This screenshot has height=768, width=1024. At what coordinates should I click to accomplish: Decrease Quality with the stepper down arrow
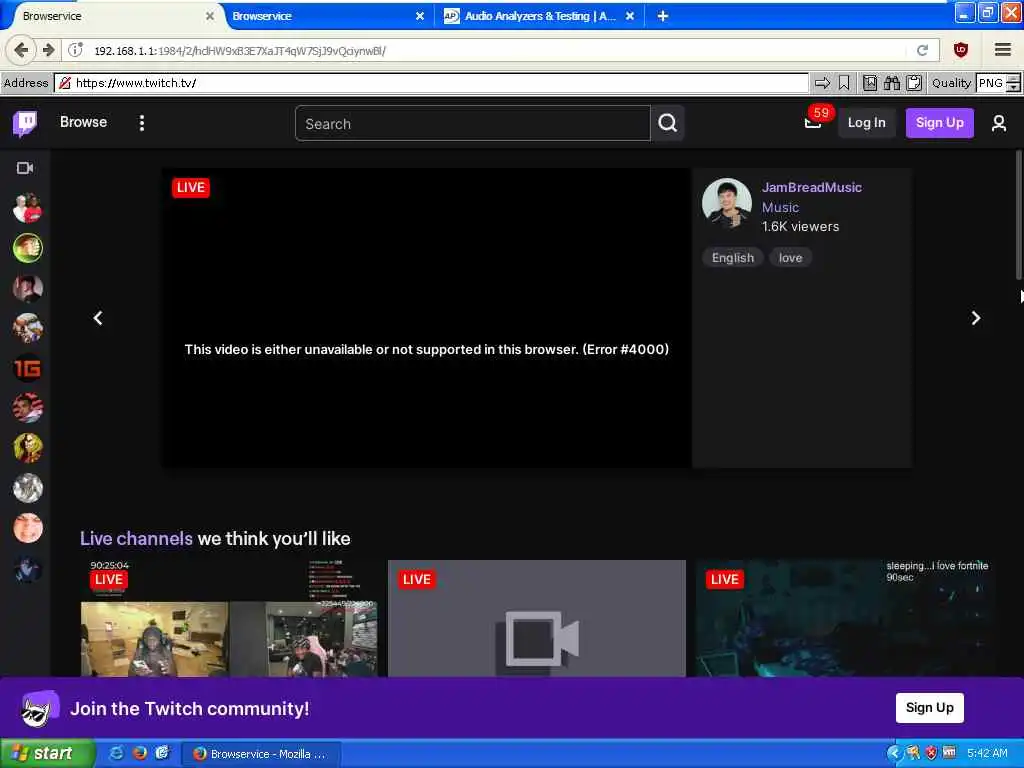tap(1014, 88)
